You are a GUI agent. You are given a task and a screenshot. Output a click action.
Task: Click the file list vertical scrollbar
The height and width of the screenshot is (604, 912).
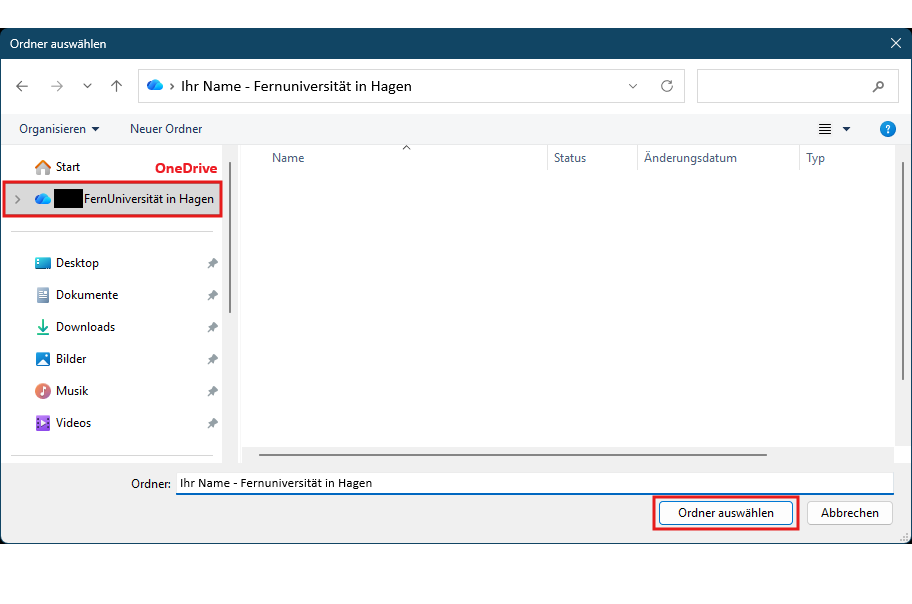pos(903,271)
